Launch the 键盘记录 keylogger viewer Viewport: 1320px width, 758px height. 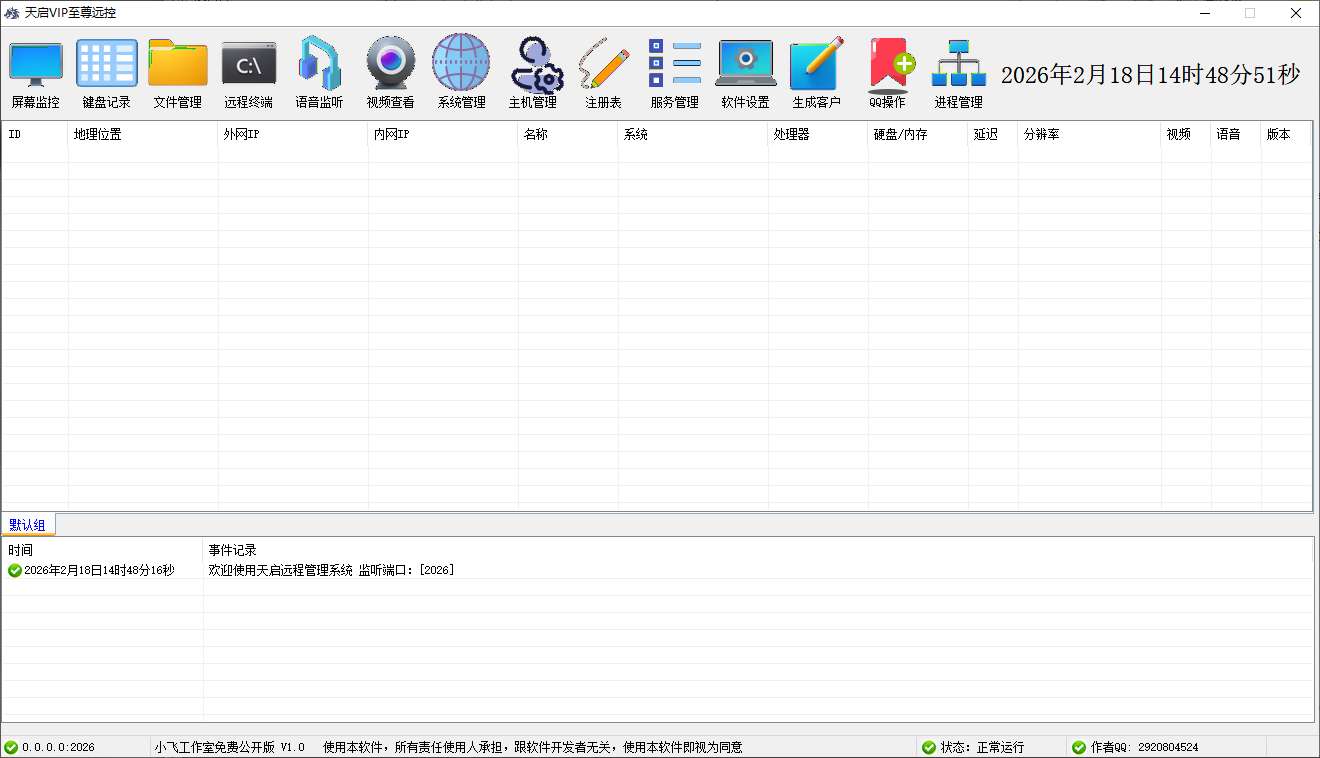click(106, 72)
